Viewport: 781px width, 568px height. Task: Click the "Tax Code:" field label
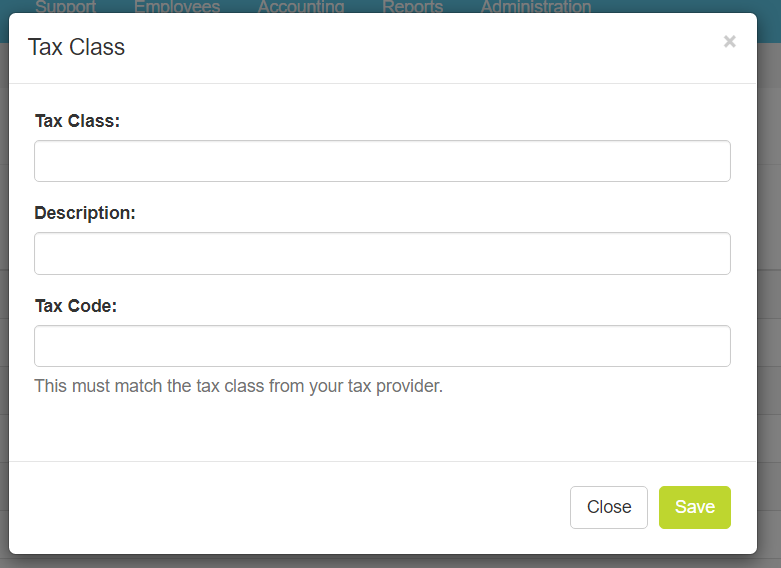75,305
